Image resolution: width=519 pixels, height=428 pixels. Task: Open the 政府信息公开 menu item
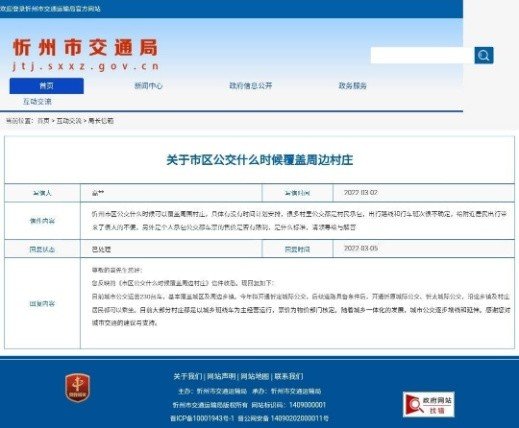[x=251, y=86]
